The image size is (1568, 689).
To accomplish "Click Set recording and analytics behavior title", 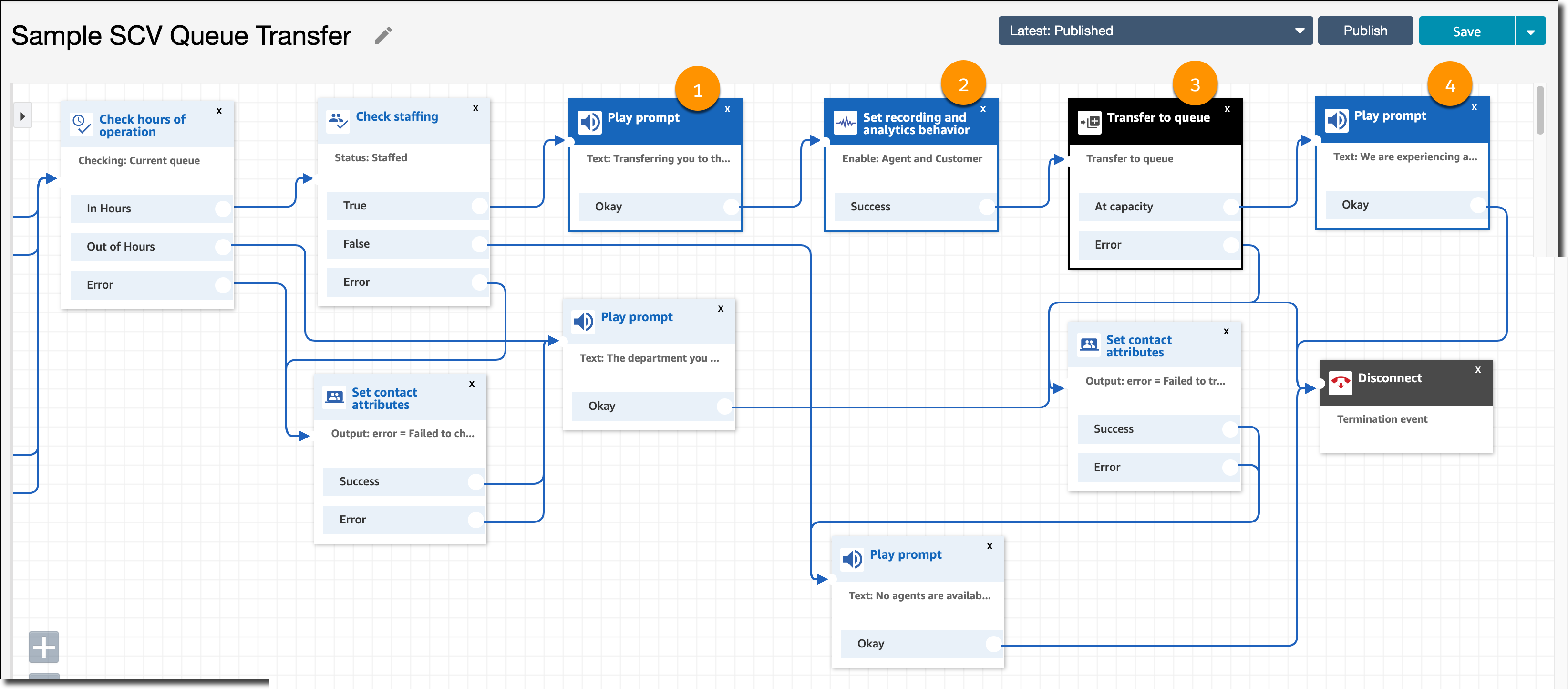I will tap(916, 124).
